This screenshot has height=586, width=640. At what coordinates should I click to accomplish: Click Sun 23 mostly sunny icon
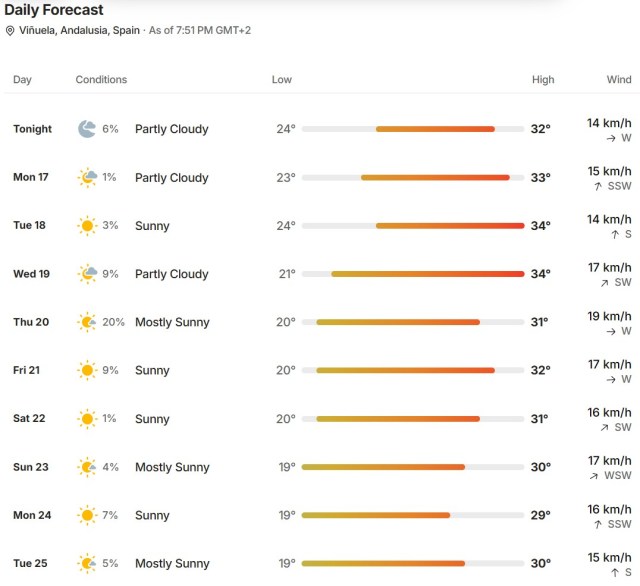(x=87, y=467)
